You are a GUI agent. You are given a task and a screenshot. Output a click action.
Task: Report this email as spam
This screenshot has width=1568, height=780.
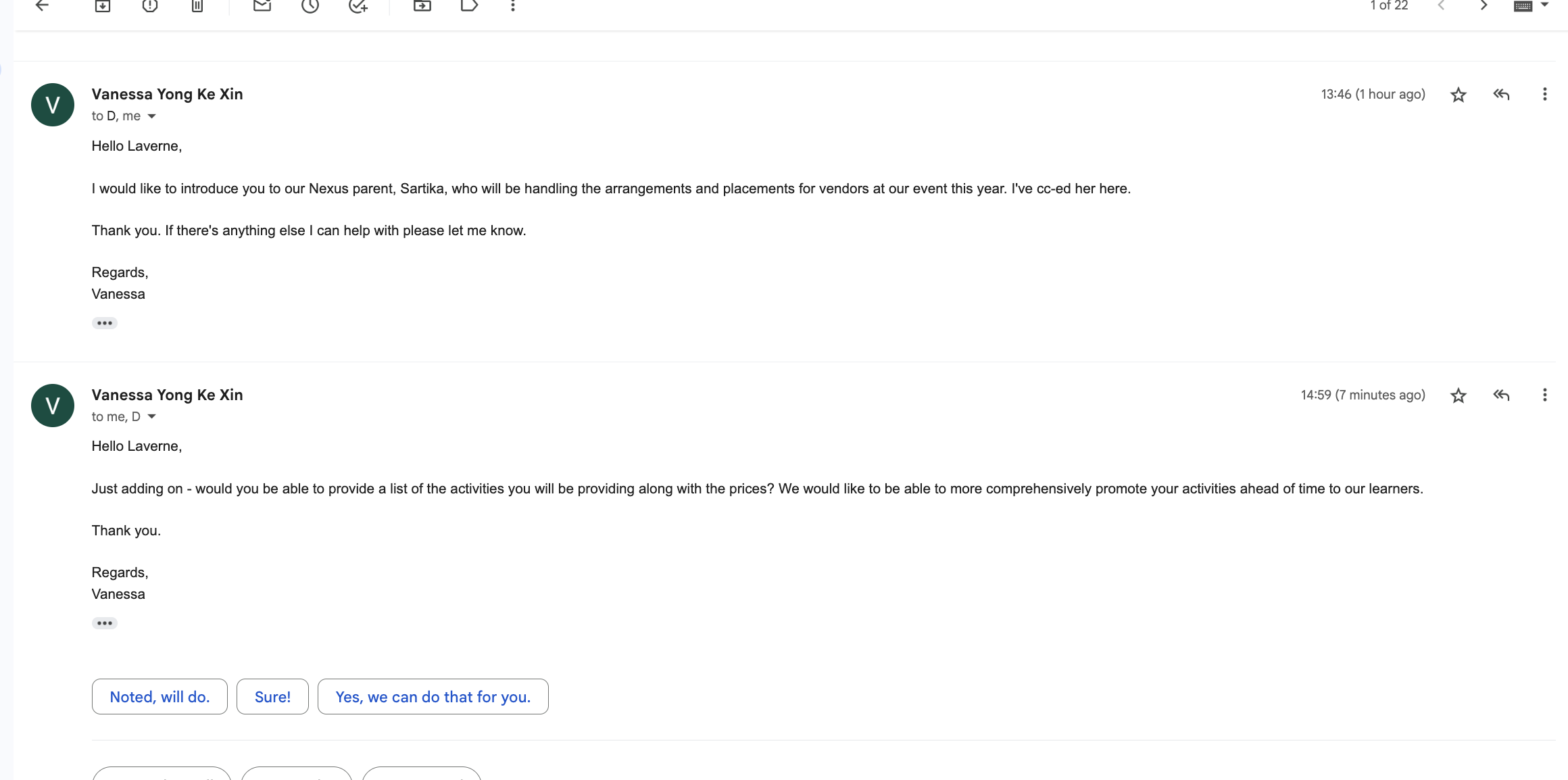click(x=150, y=5)
